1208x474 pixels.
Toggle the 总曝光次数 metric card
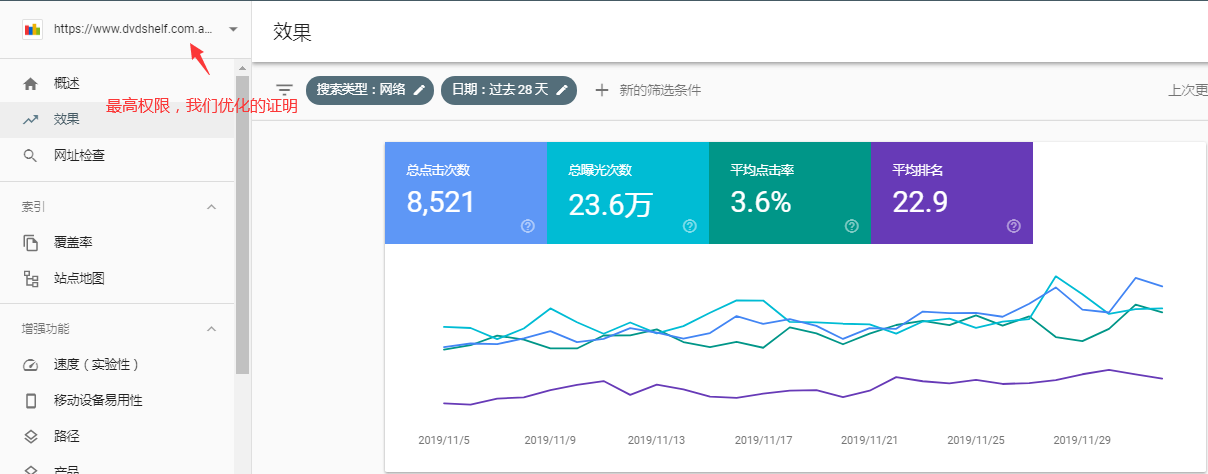628,193
